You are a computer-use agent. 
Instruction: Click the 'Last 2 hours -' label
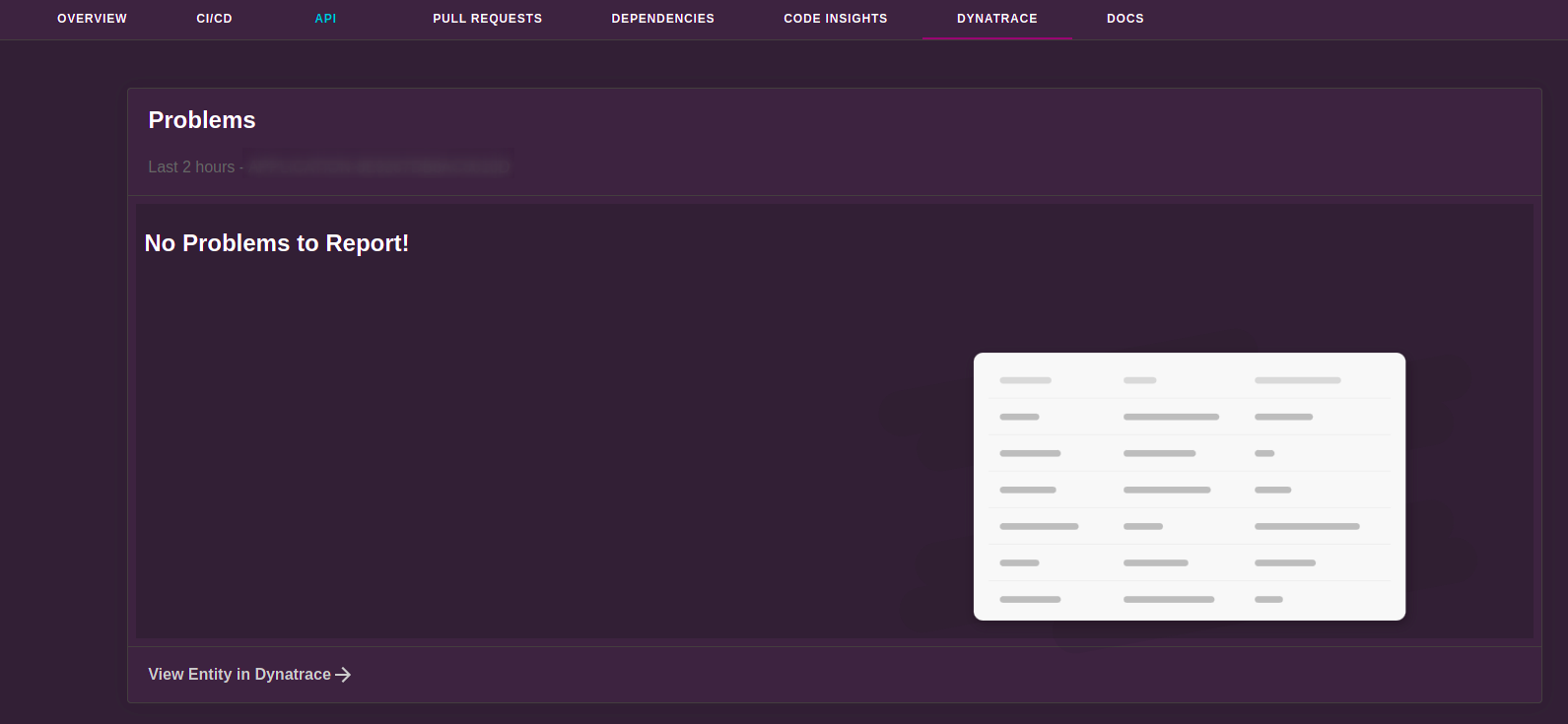pyautogui.click(x=195, y=167)
